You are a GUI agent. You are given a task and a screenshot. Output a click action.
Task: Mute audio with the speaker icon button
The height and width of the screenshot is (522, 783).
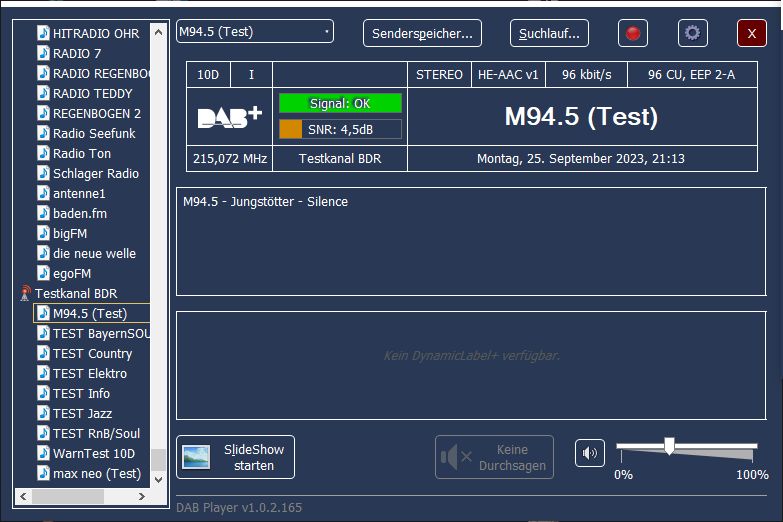pos(590,453)
